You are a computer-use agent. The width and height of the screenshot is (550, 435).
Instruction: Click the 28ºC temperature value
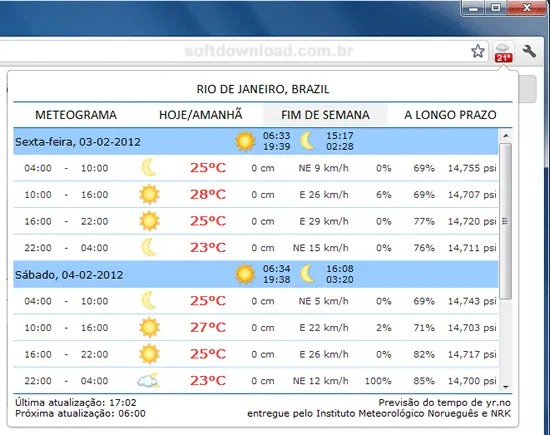[208, 194]
